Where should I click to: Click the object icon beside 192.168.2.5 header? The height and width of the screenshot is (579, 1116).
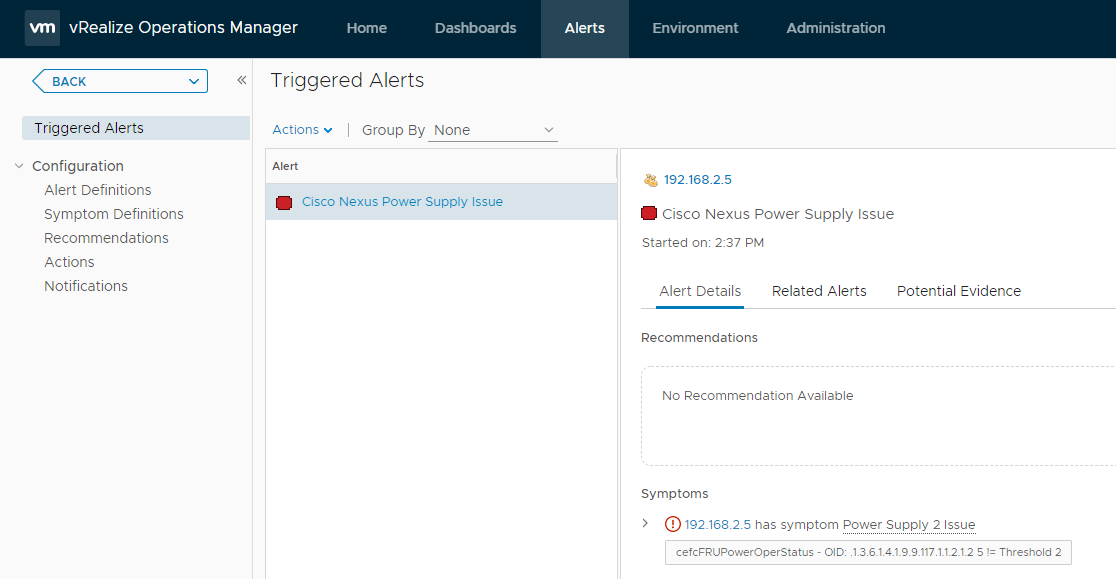click(651, 180)
